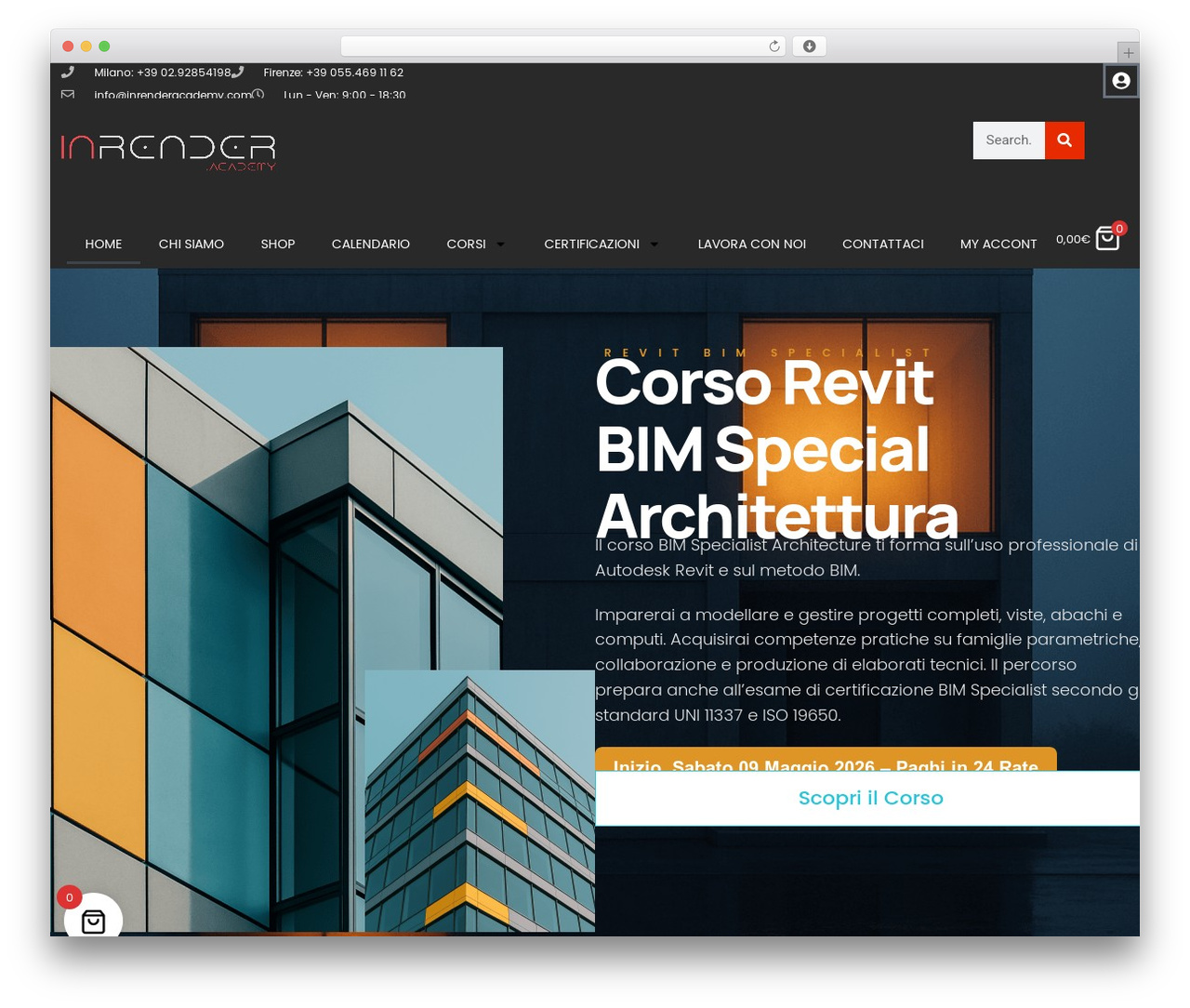1190x1008 pixels.
Task: Click the paragraph starting with Imparerai a modellare
Action: pyautogui.click(x=867, y=665)
